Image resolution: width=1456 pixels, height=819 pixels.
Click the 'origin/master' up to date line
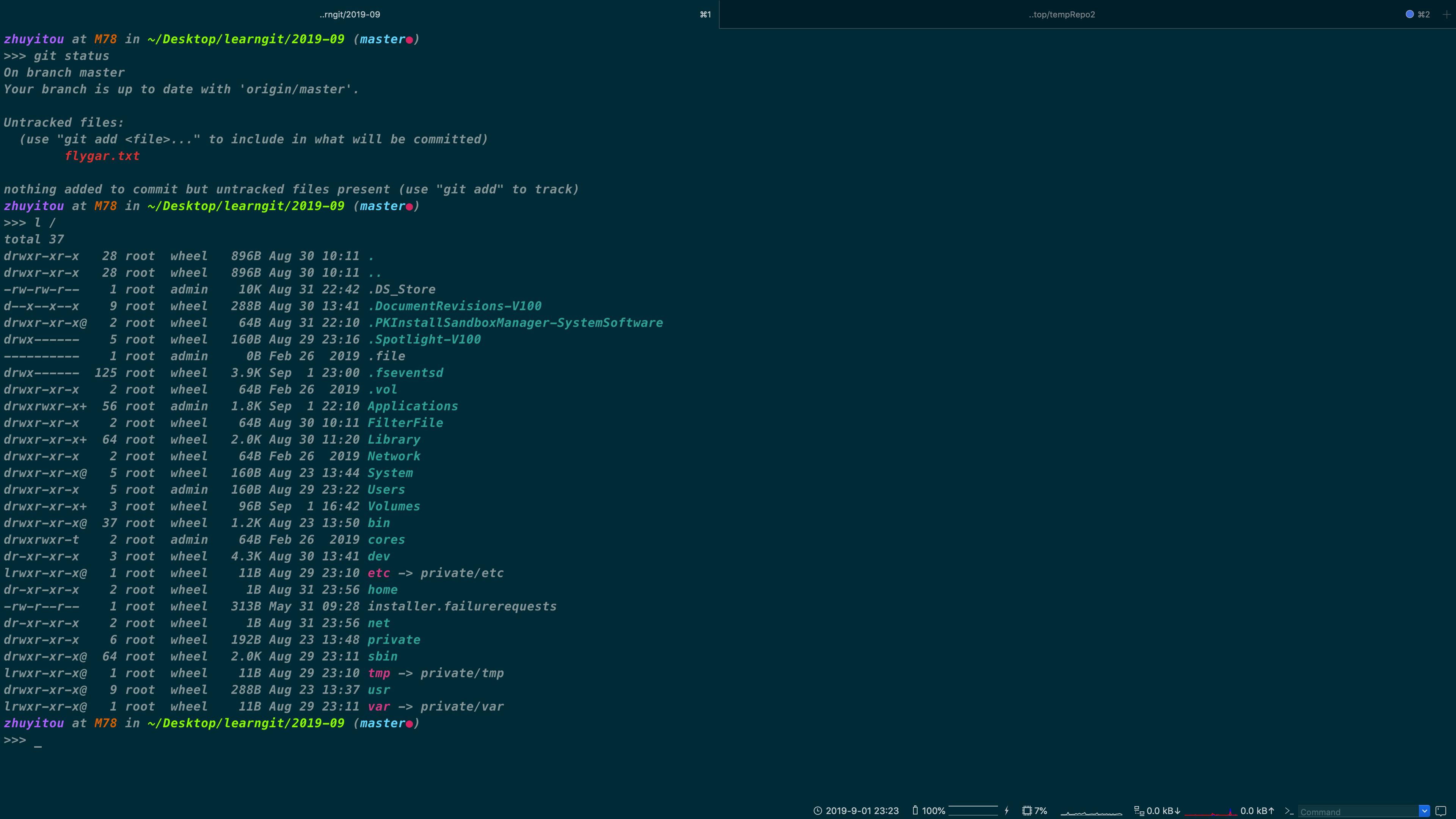point(181,89)
